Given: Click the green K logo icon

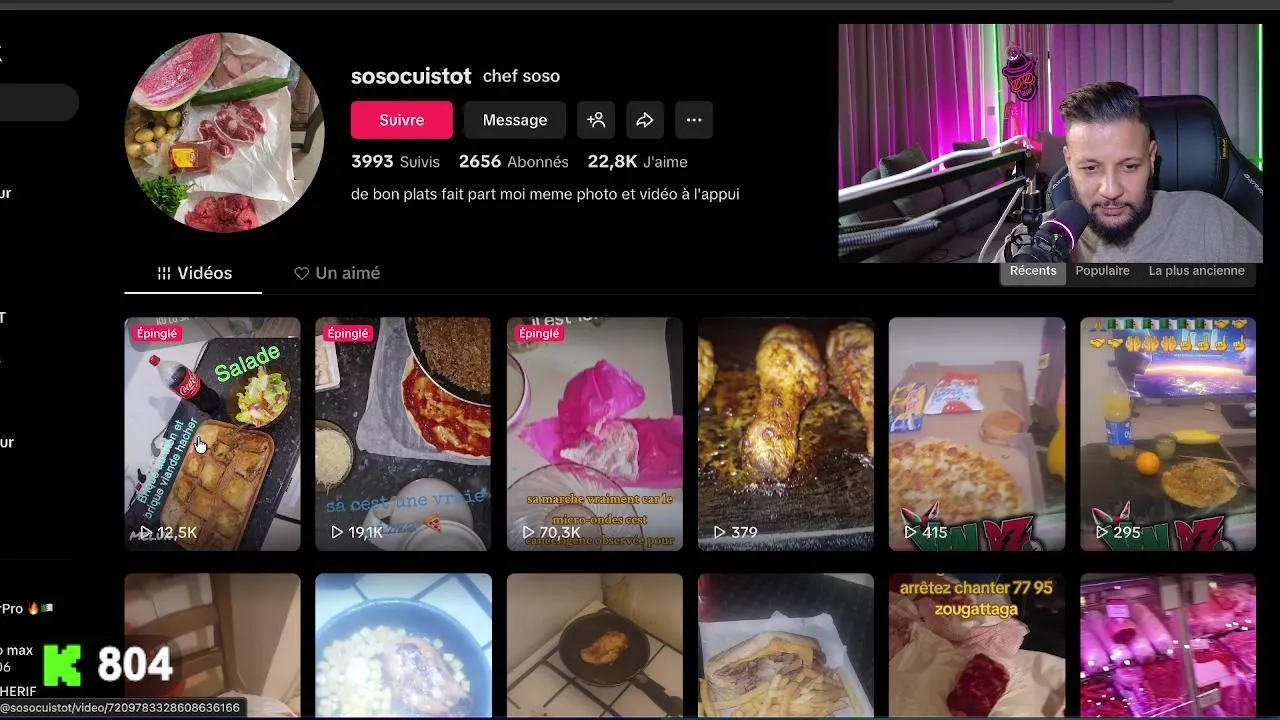Looking at the screenshot, I should 62,664.
